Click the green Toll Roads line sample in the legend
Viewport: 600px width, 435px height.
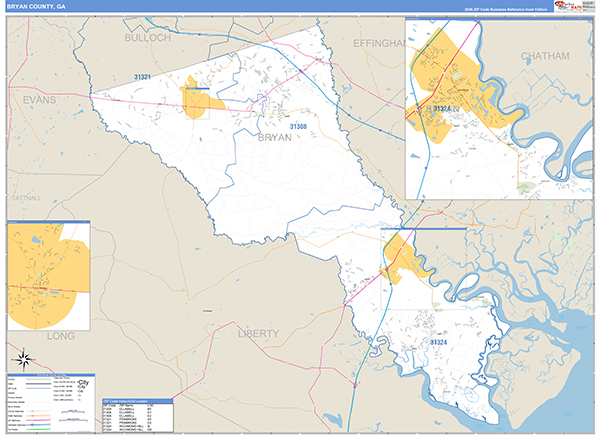point(38,429)
